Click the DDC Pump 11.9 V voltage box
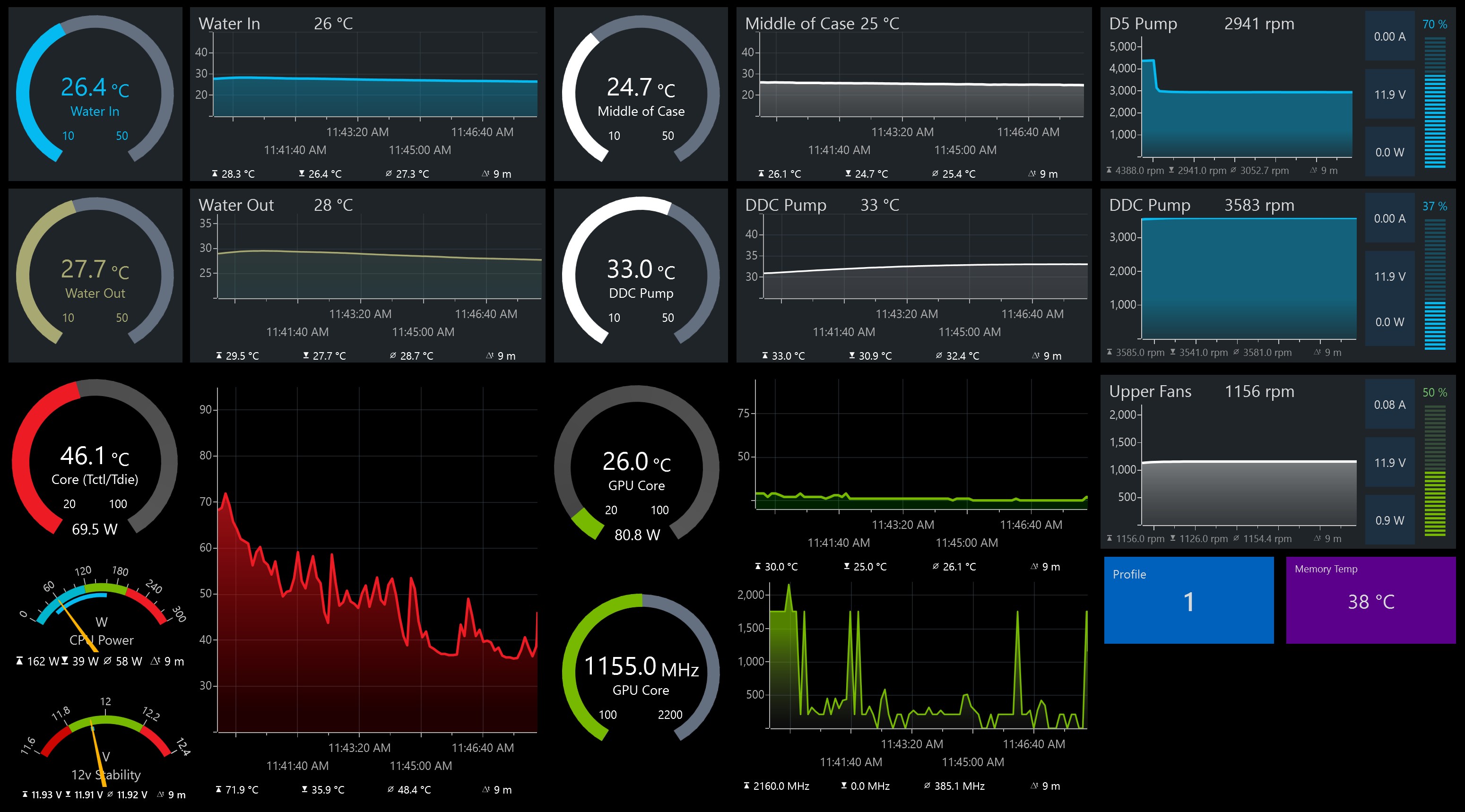Viewport: 1465px width, 812px height. point(1389,276)
